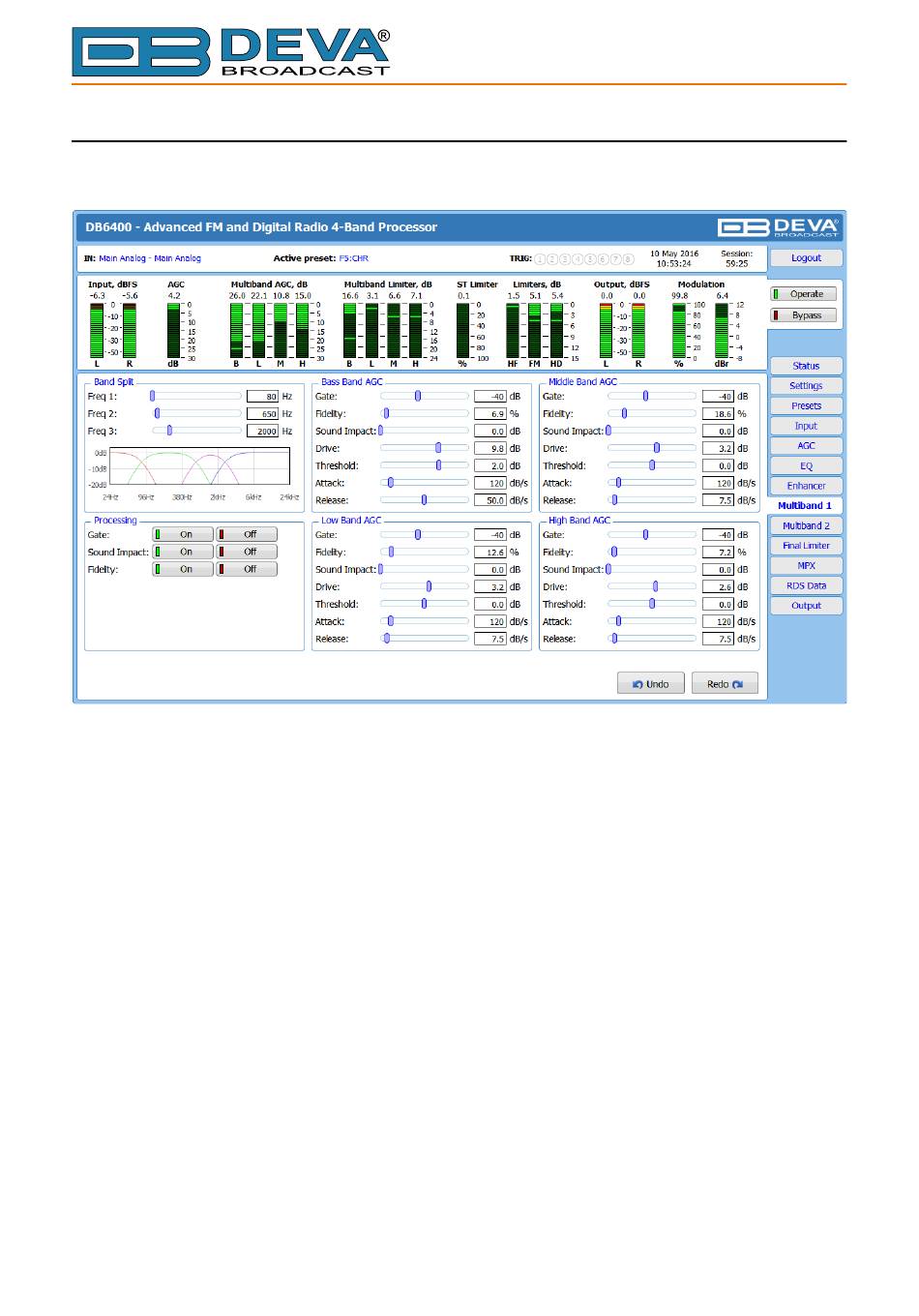The height and width of the screenshot is (1316, 919).
Task: Click the Band Split Freq 3 slider
Action: point(196,431)
